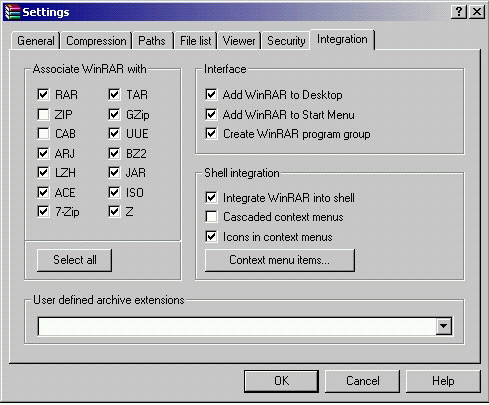Viewport: 489px width, 405px height.
Task: Toggle the 7-Zip association checkbox
Action: (x=43, y=211)
